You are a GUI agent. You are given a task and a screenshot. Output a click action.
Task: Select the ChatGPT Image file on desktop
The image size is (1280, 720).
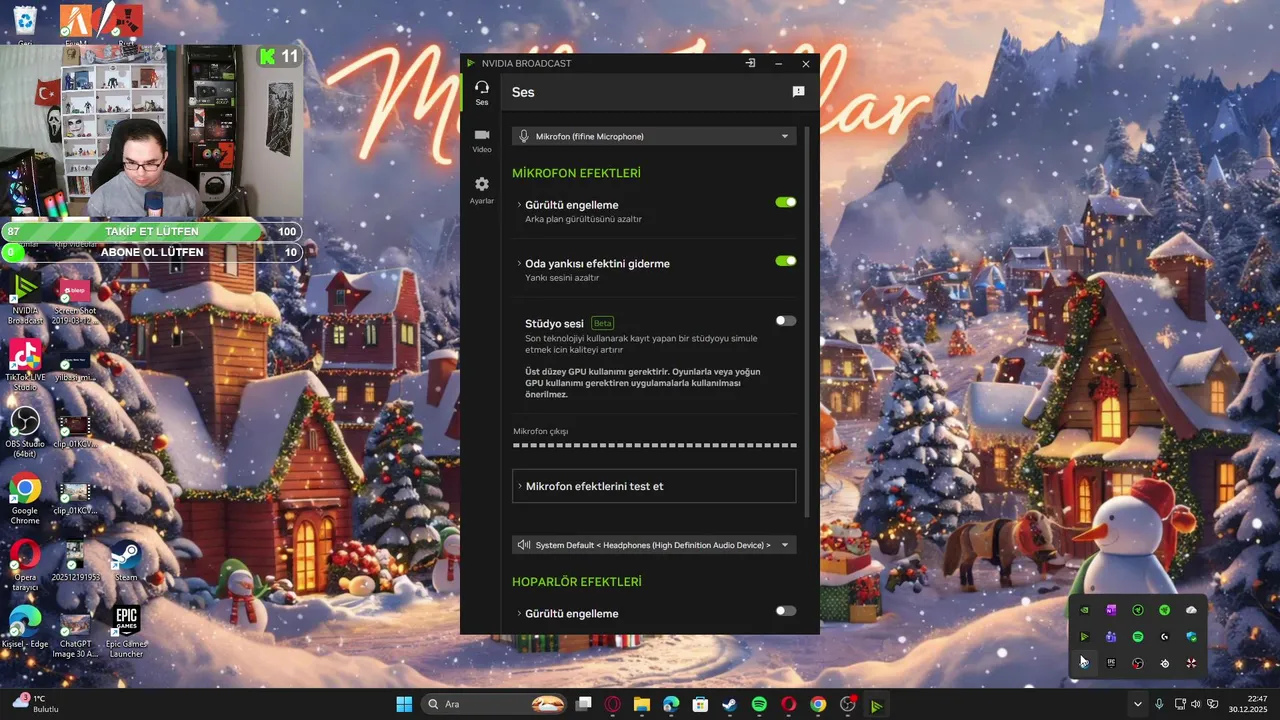[75, 634]
